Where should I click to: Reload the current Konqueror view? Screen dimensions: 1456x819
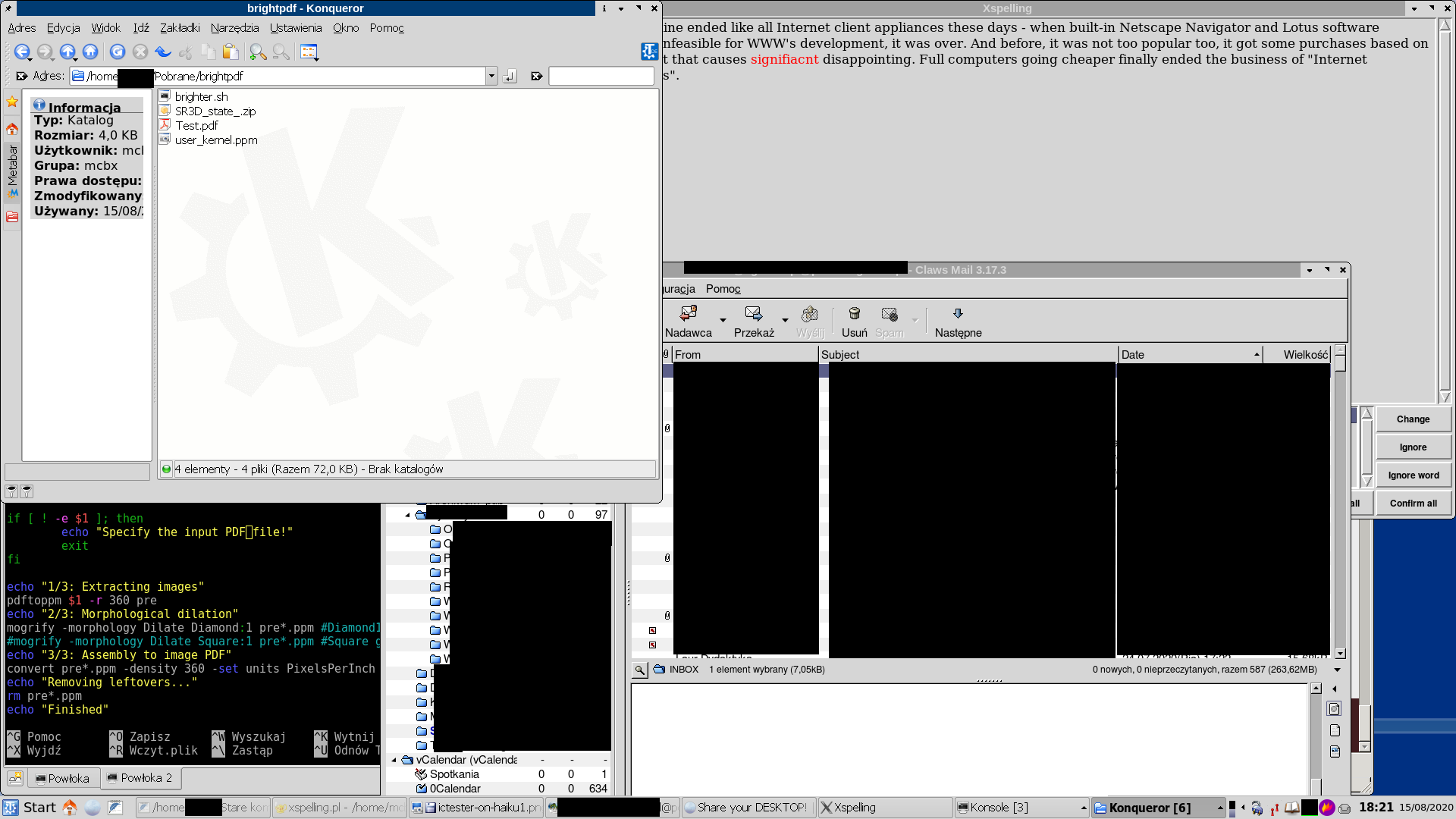(x=117, y=52)
